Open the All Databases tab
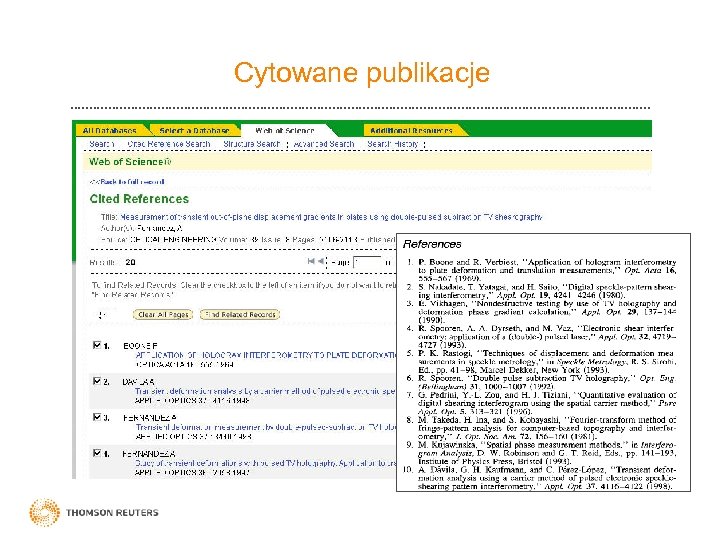Viewport: 720px width, 540px height. pos(109,130)
